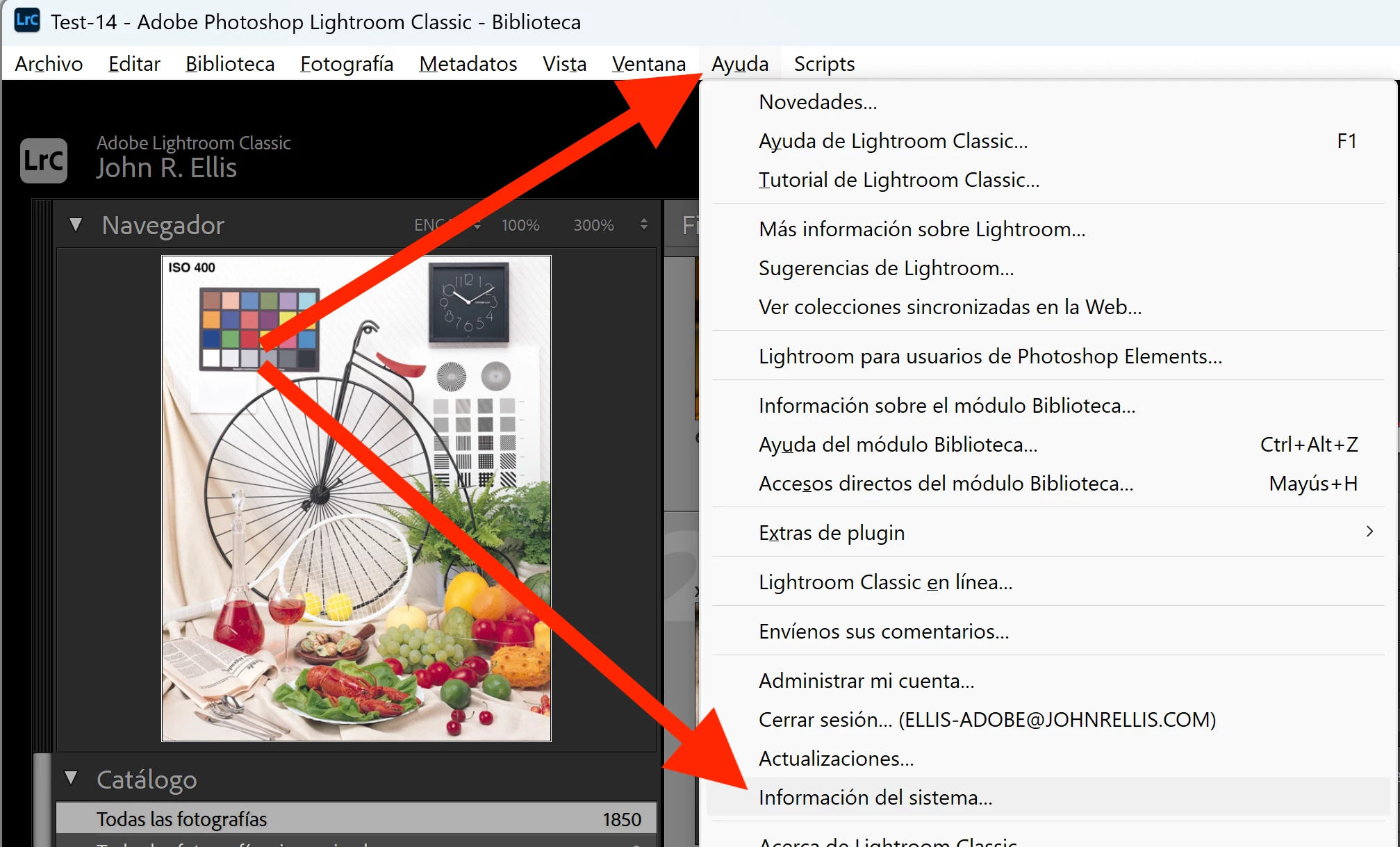Open the Navegador zoom level stepper
This screenshot has width=1400, height=847.
(x=644, y=224)
